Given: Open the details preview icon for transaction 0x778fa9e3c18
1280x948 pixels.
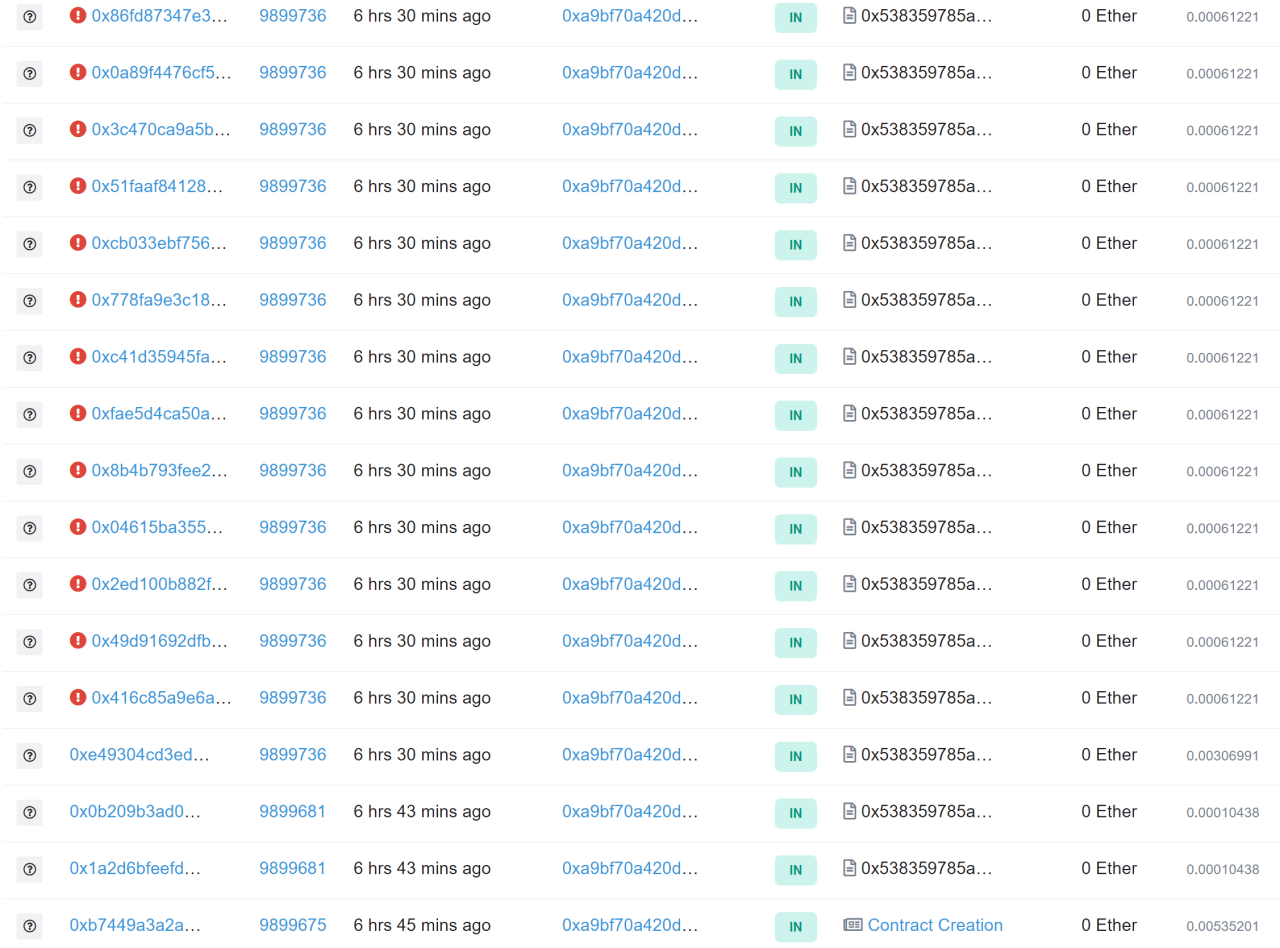Looking at the screenshot, I should pos(30,301).
